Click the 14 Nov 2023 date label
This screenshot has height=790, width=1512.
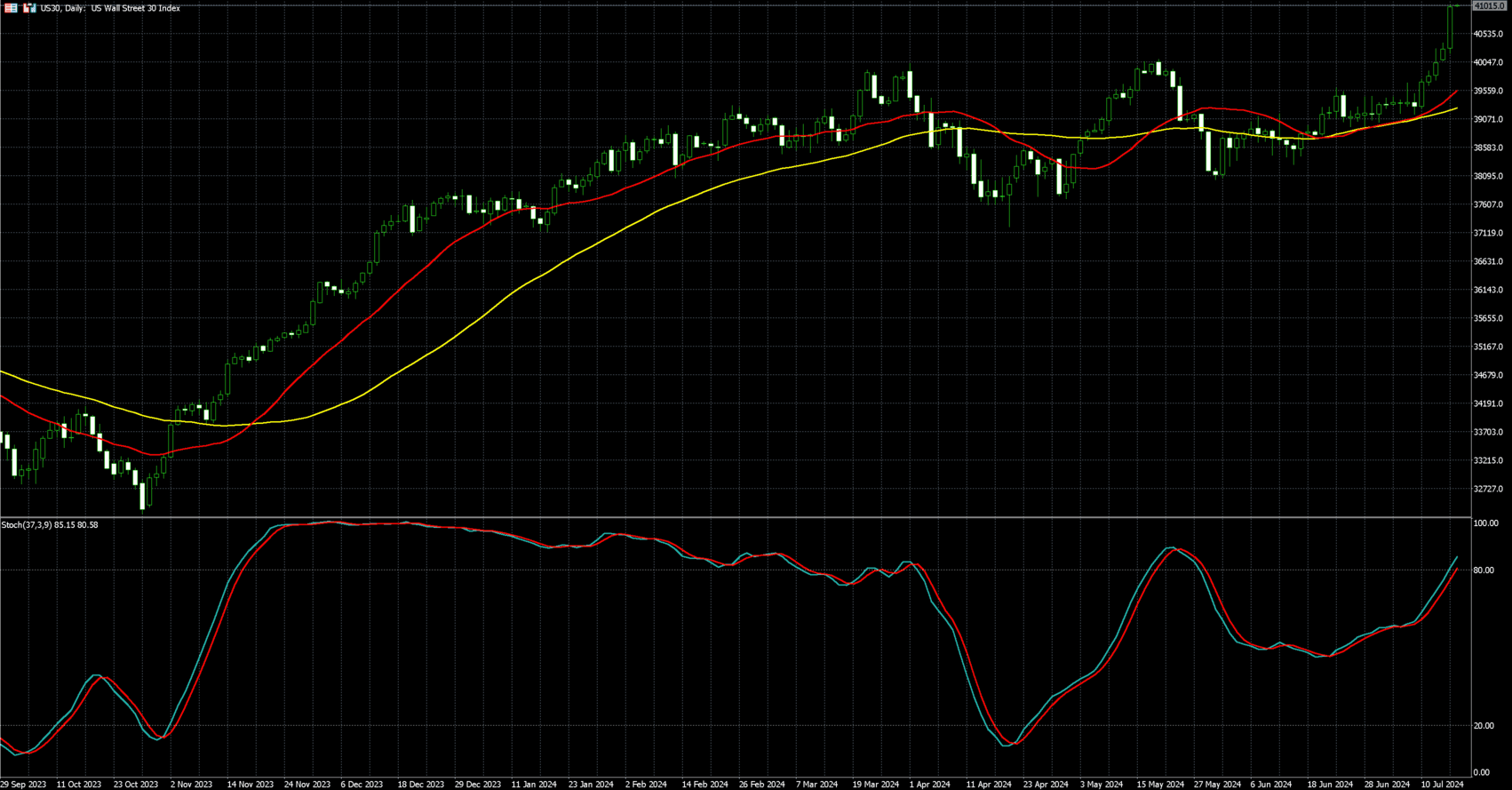tap(250, 784)
